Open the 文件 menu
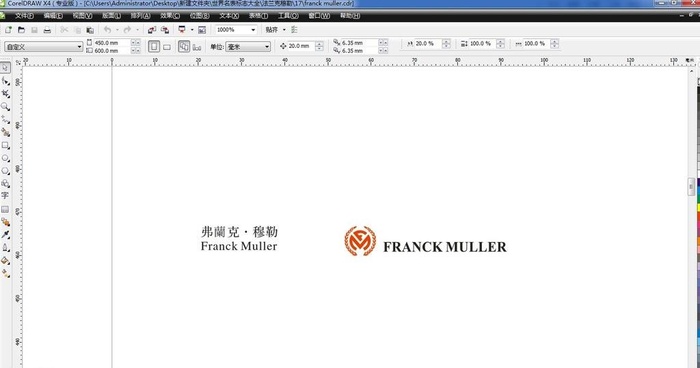700x368 pixels. pos(24,16)
